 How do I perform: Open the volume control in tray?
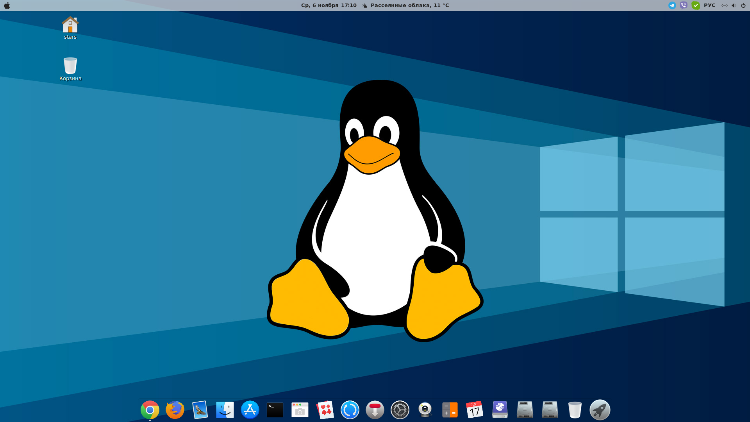point(732,5)
